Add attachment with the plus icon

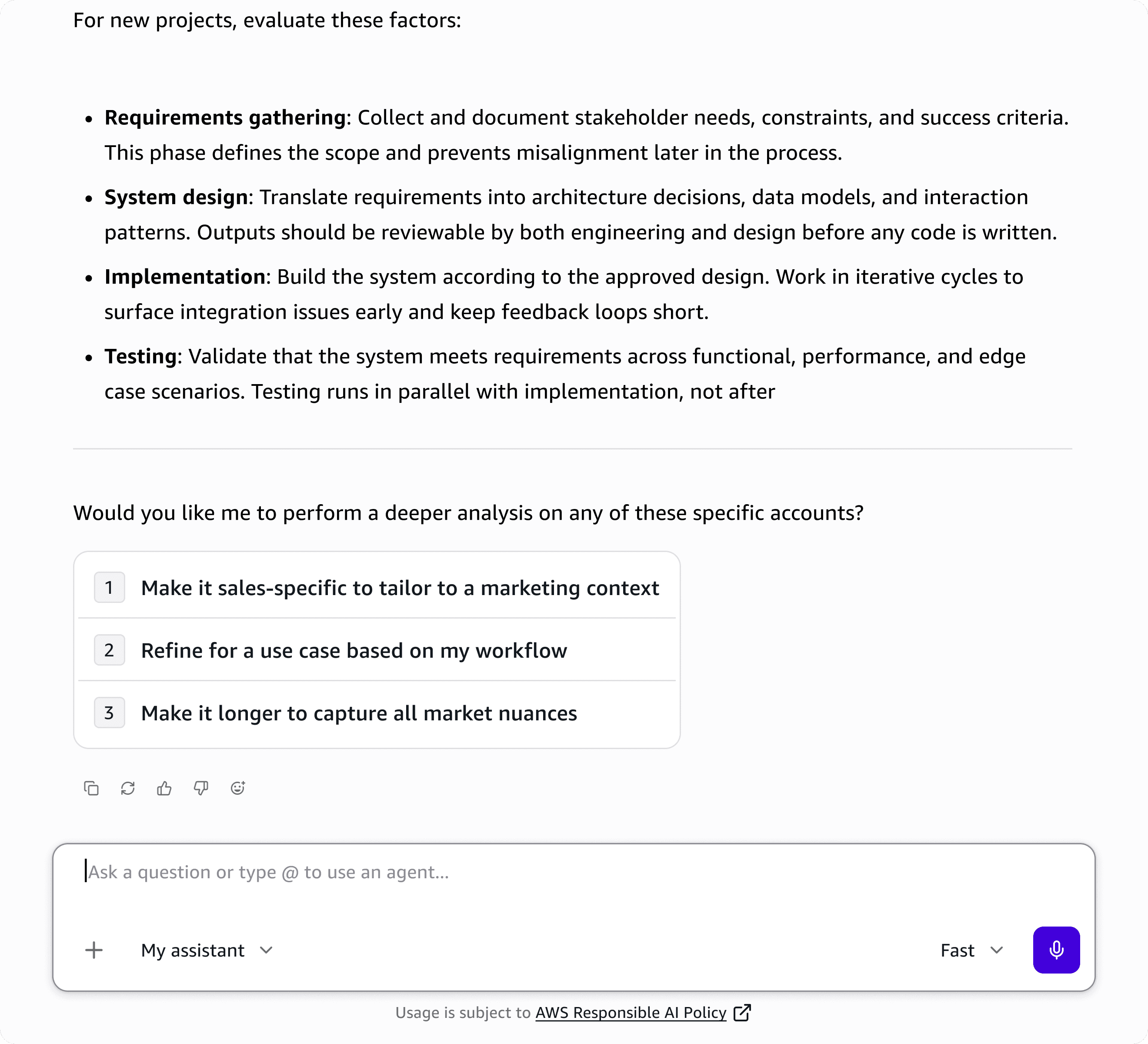point(94,950)
